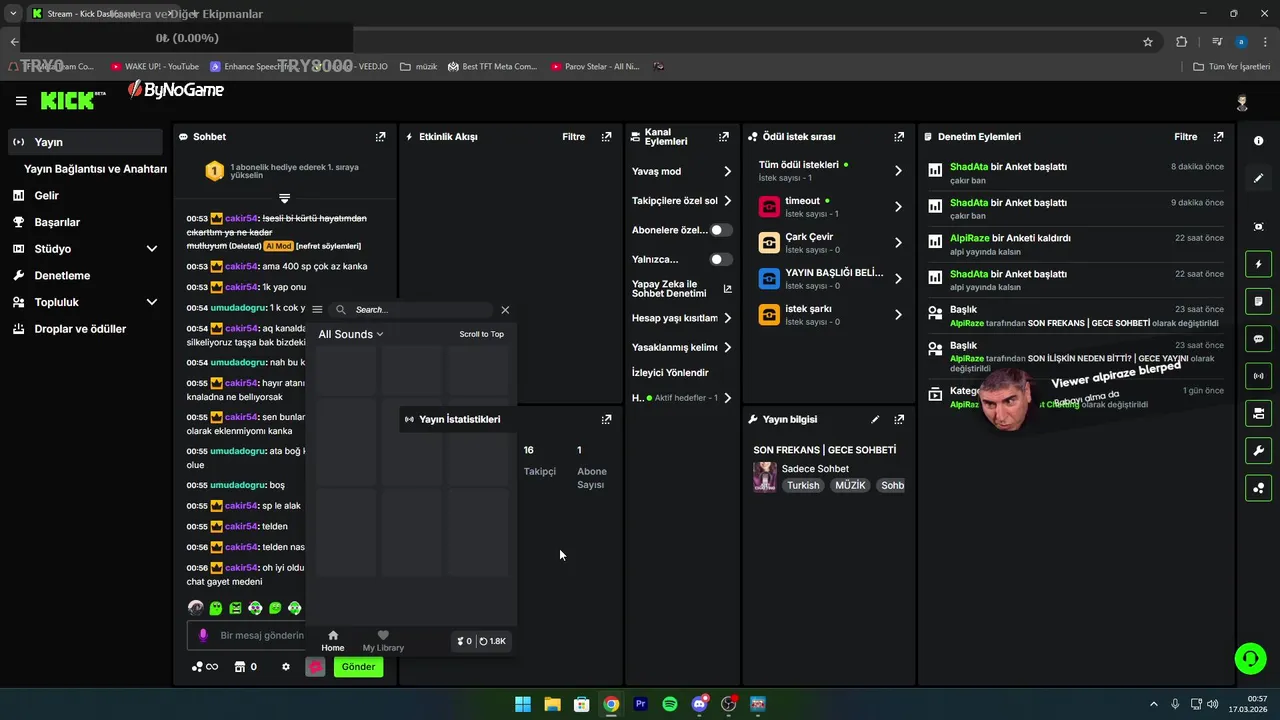Click the green headset support button
Screen dimensions: 1280x720
point(1250,658)
